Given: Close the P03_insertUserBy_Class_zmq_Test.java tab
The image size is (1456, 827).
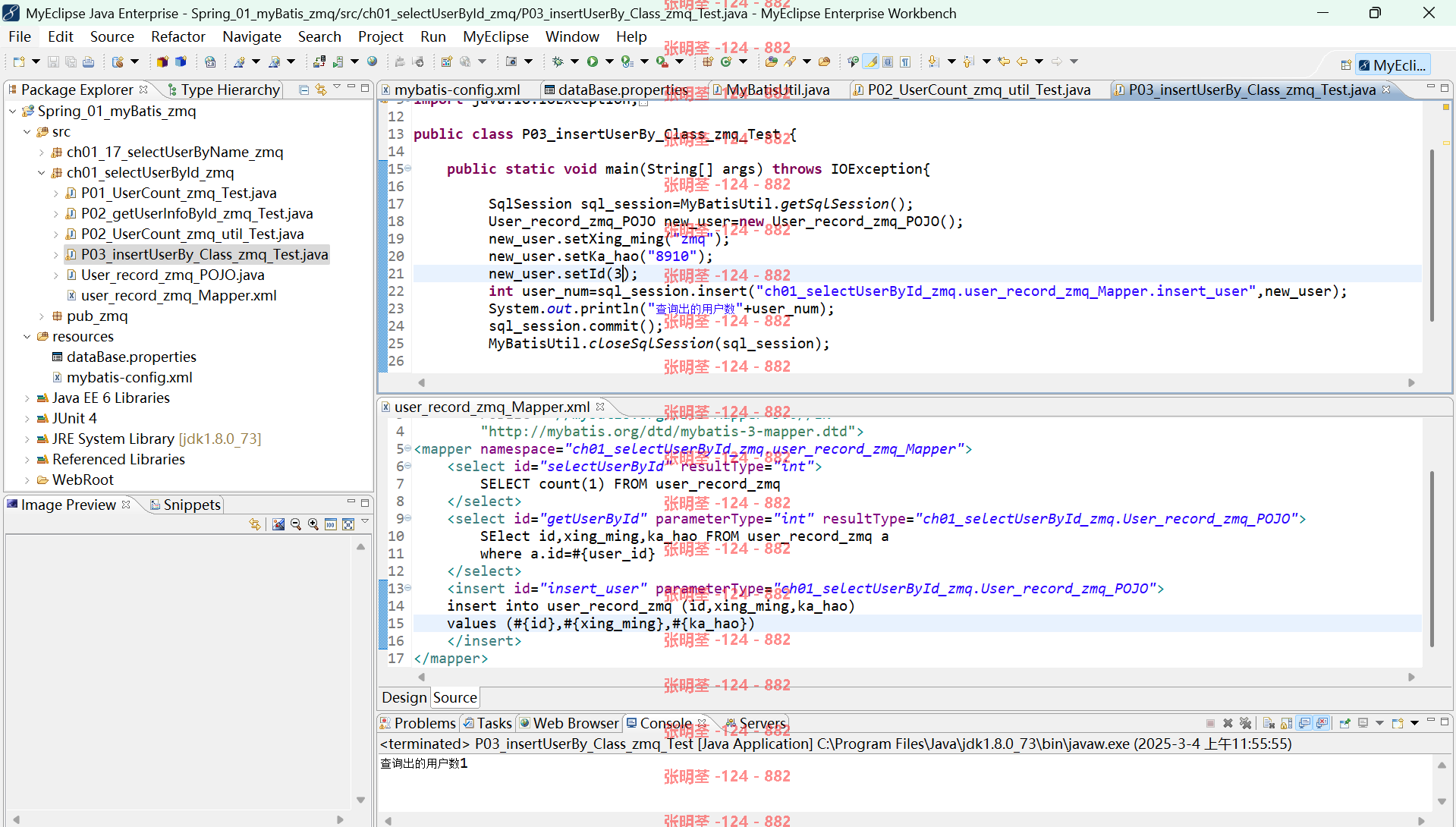Looking at the screenshot, I should click(1386, 90).
